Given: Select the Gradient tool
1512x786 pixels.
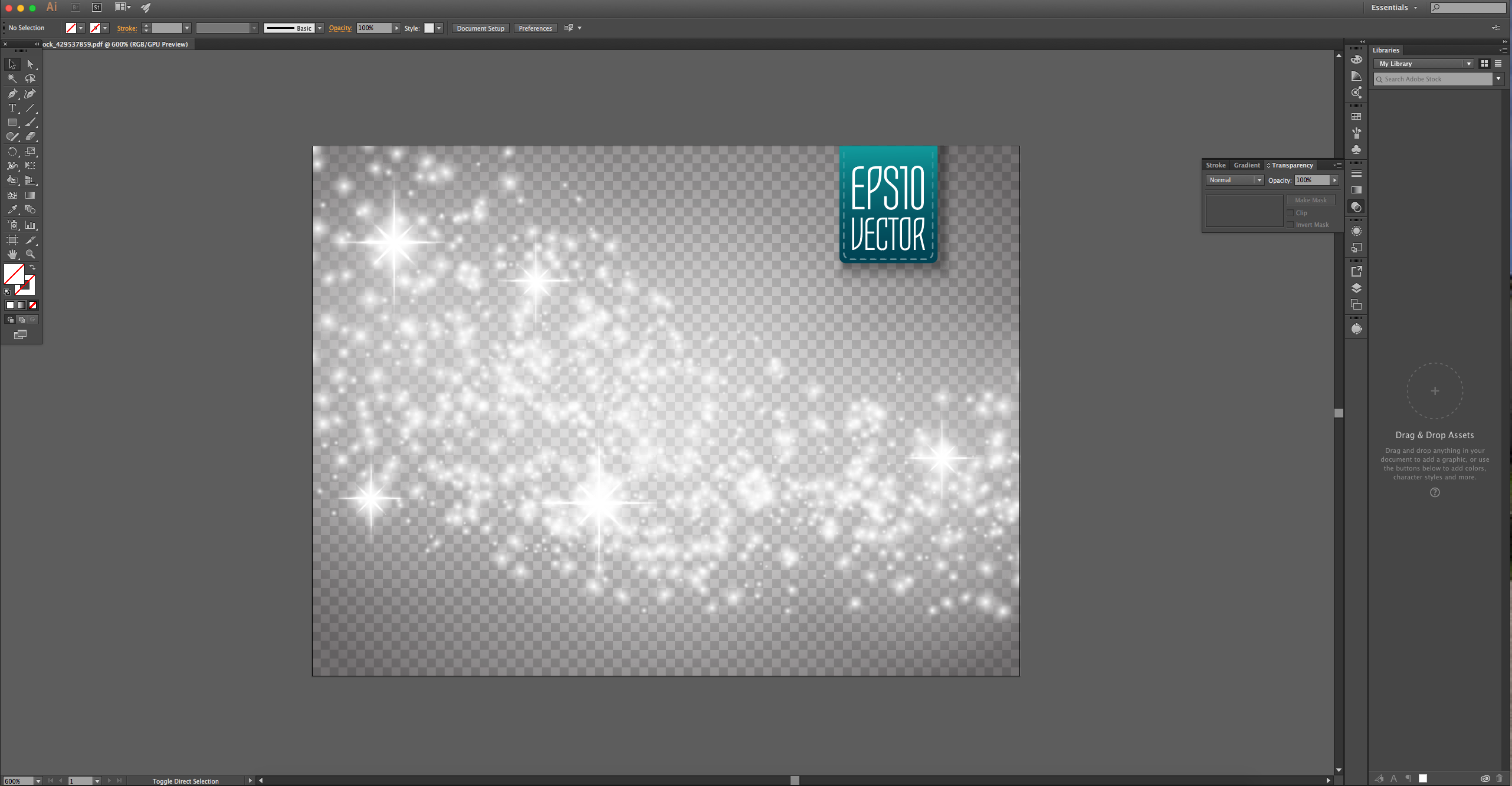Looking at the screenshot, I should click(29, 195).
